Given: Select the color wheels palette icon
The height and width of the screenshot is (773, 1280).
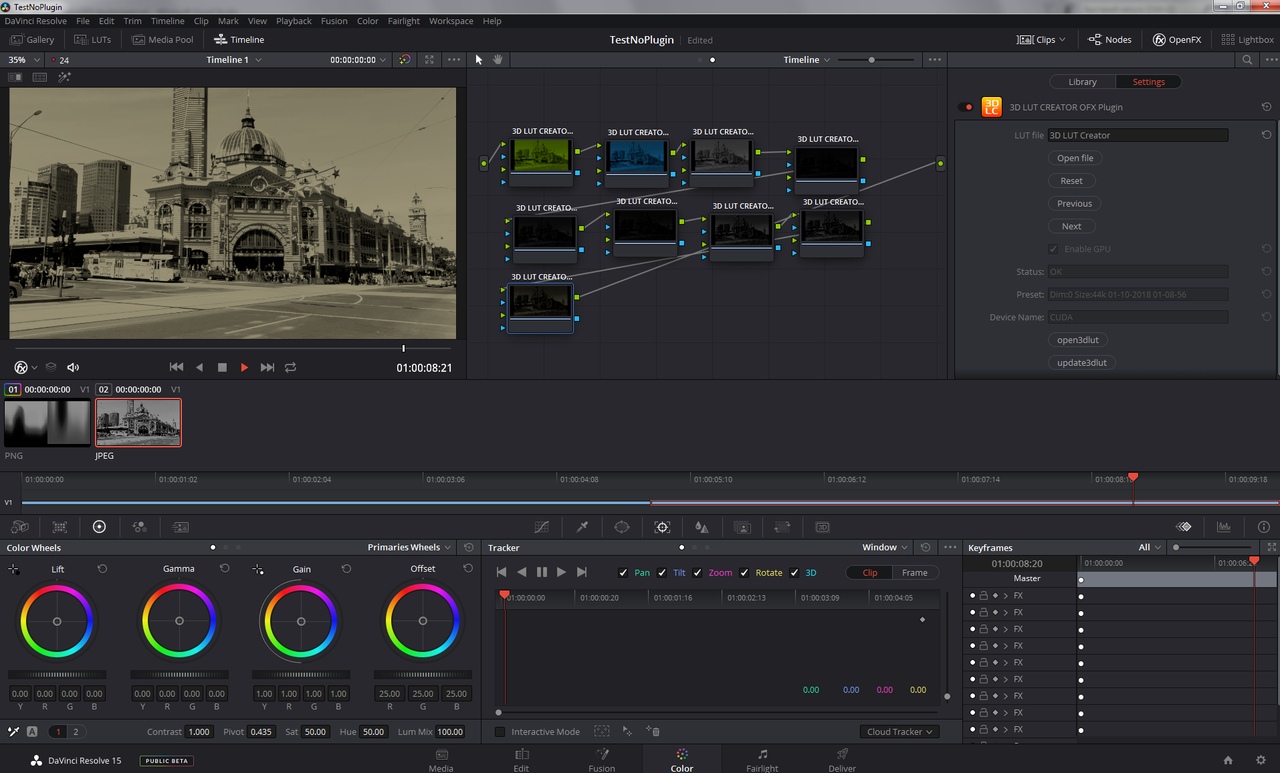Looking at the screenshot, I should [x=99, y=527].
